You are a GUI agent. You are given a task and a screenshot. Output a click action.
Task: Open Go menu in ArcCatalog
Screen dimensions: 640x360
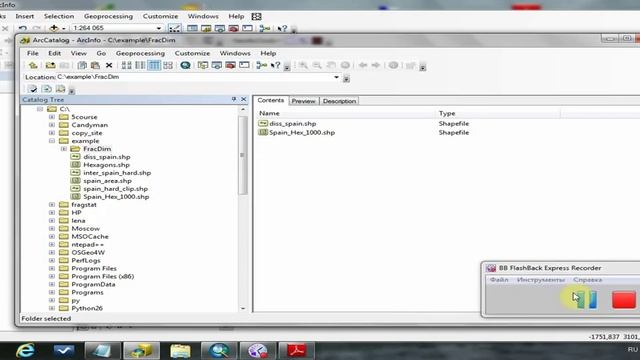pos(101,53)
